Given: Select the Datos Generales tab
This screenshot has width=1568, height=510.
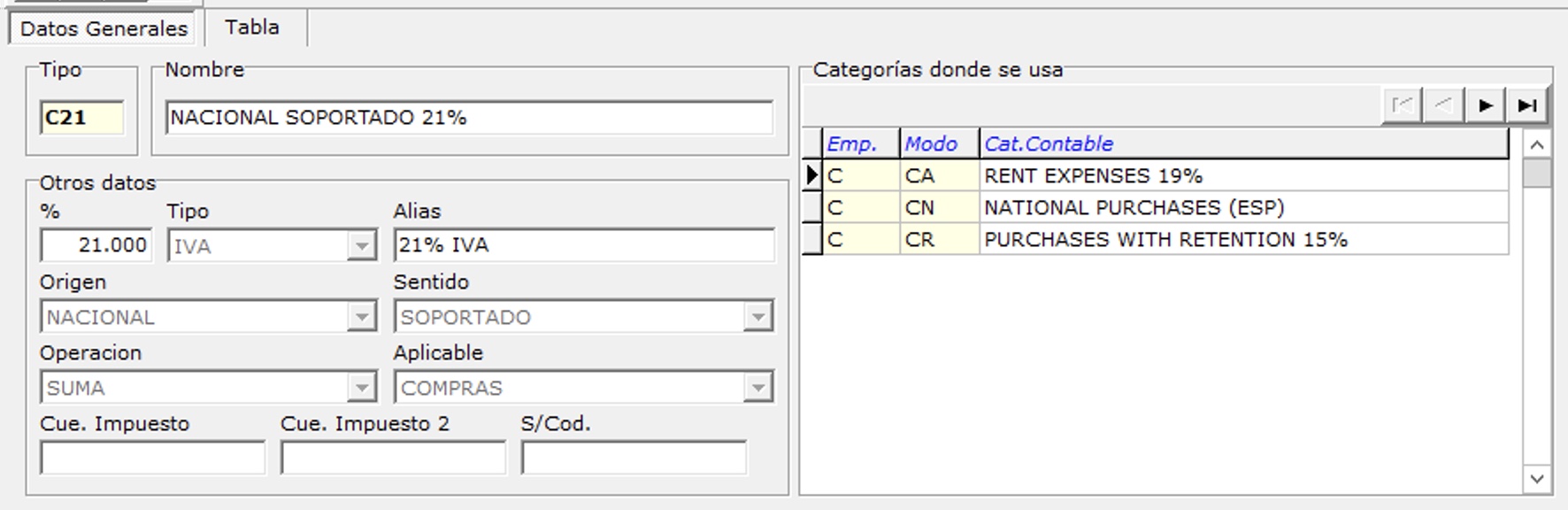Looking at the screenshot, I should tap(104, 28).
